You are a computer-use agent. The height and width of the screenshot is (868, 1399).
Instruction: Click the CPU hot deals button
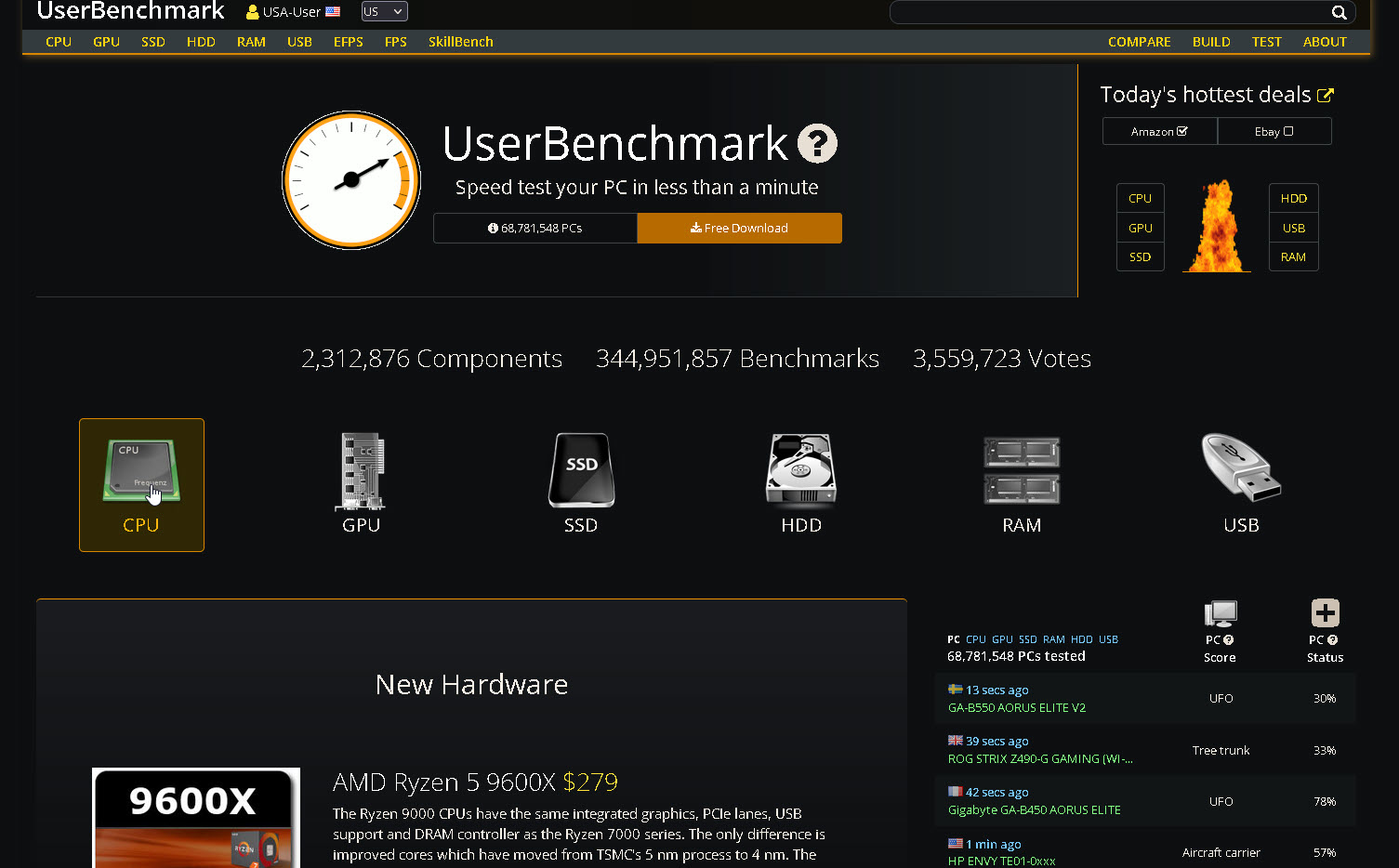click(1141, 198)
